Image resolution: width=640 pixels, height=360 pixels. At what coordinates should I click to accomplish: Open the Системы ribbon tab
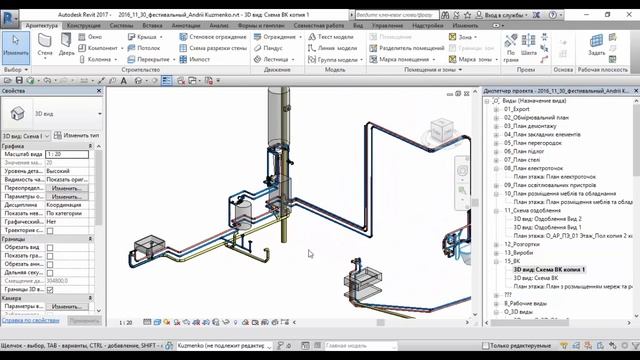coord(121,26)
